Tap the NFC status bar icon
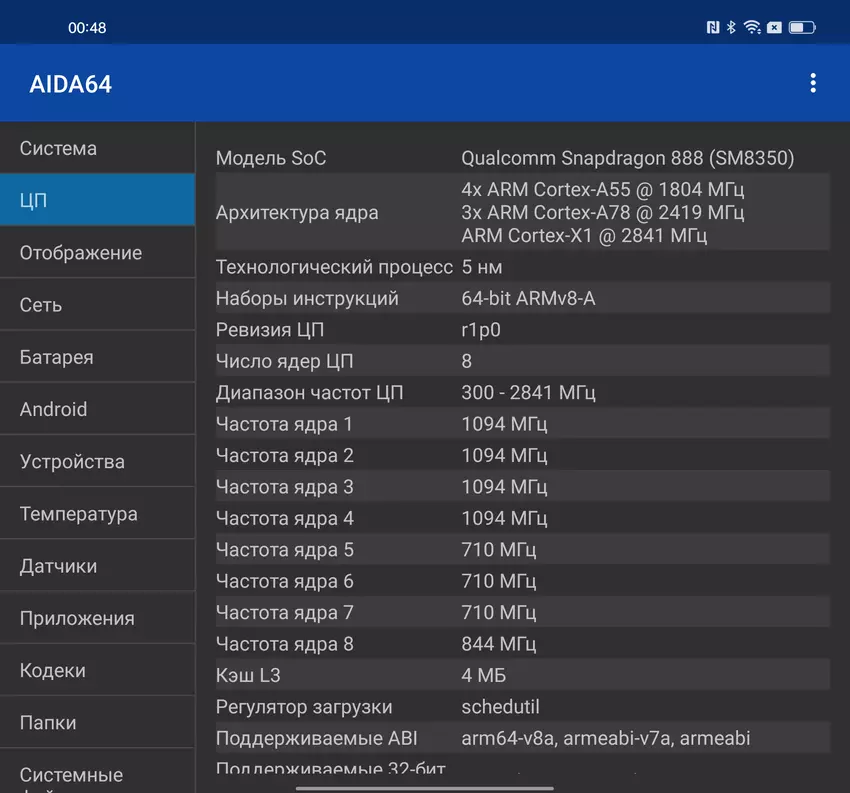 [713, 28]
